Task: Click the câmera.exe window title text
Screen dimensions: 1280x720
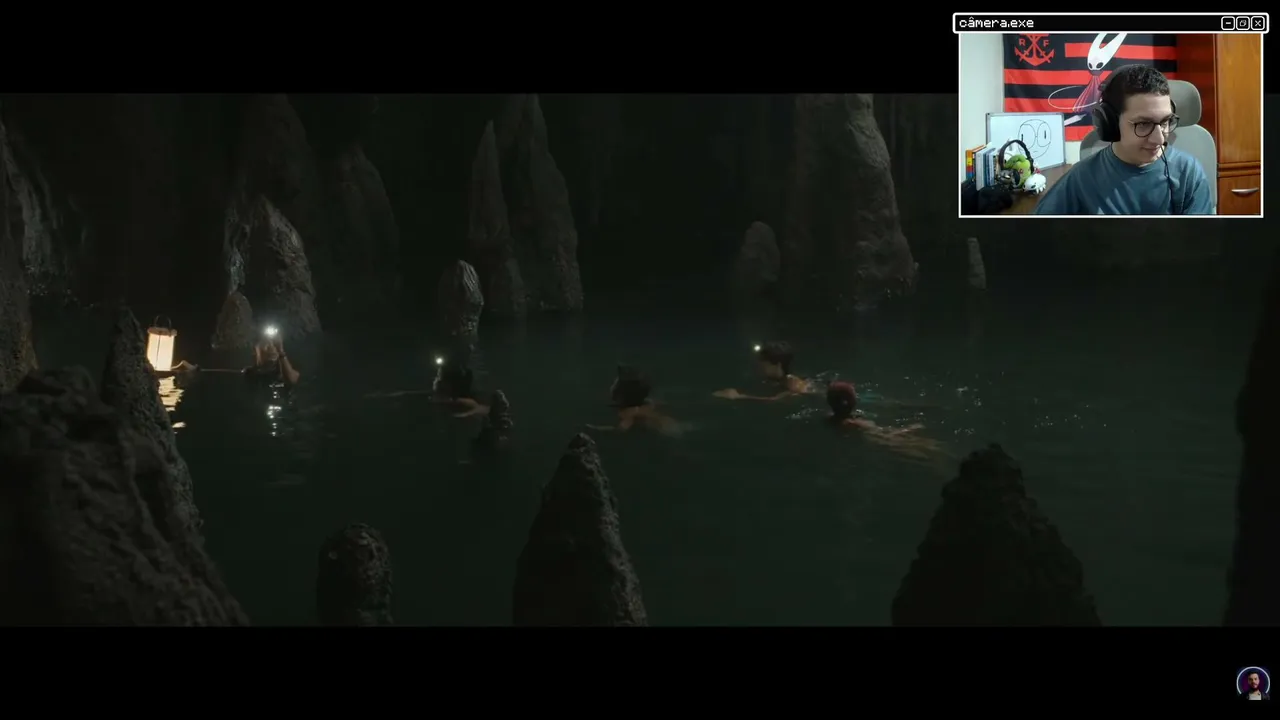Action: 996,23
